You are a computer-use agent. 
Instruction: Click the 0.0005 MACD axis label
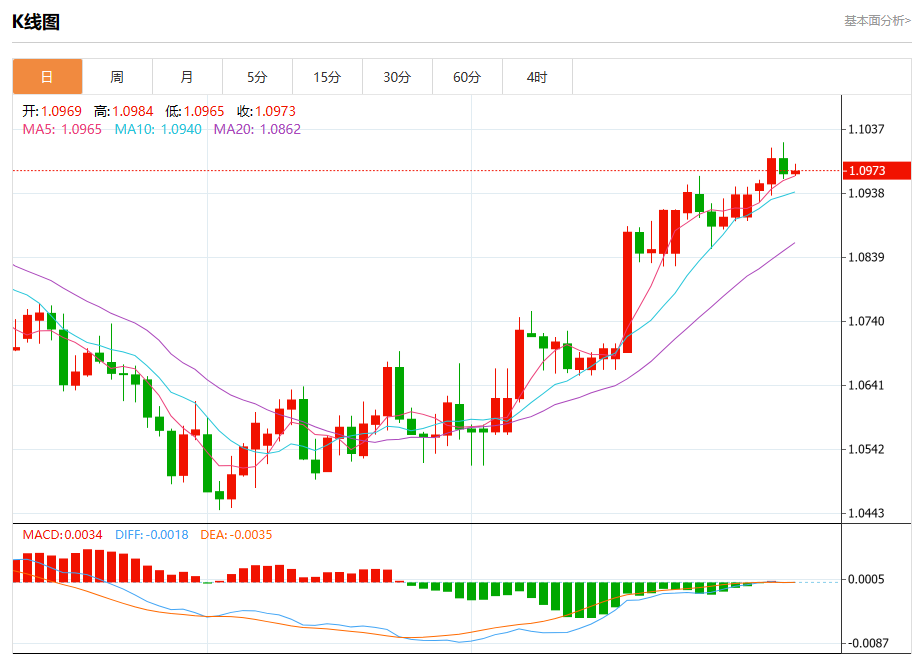[x=866, y=579]
